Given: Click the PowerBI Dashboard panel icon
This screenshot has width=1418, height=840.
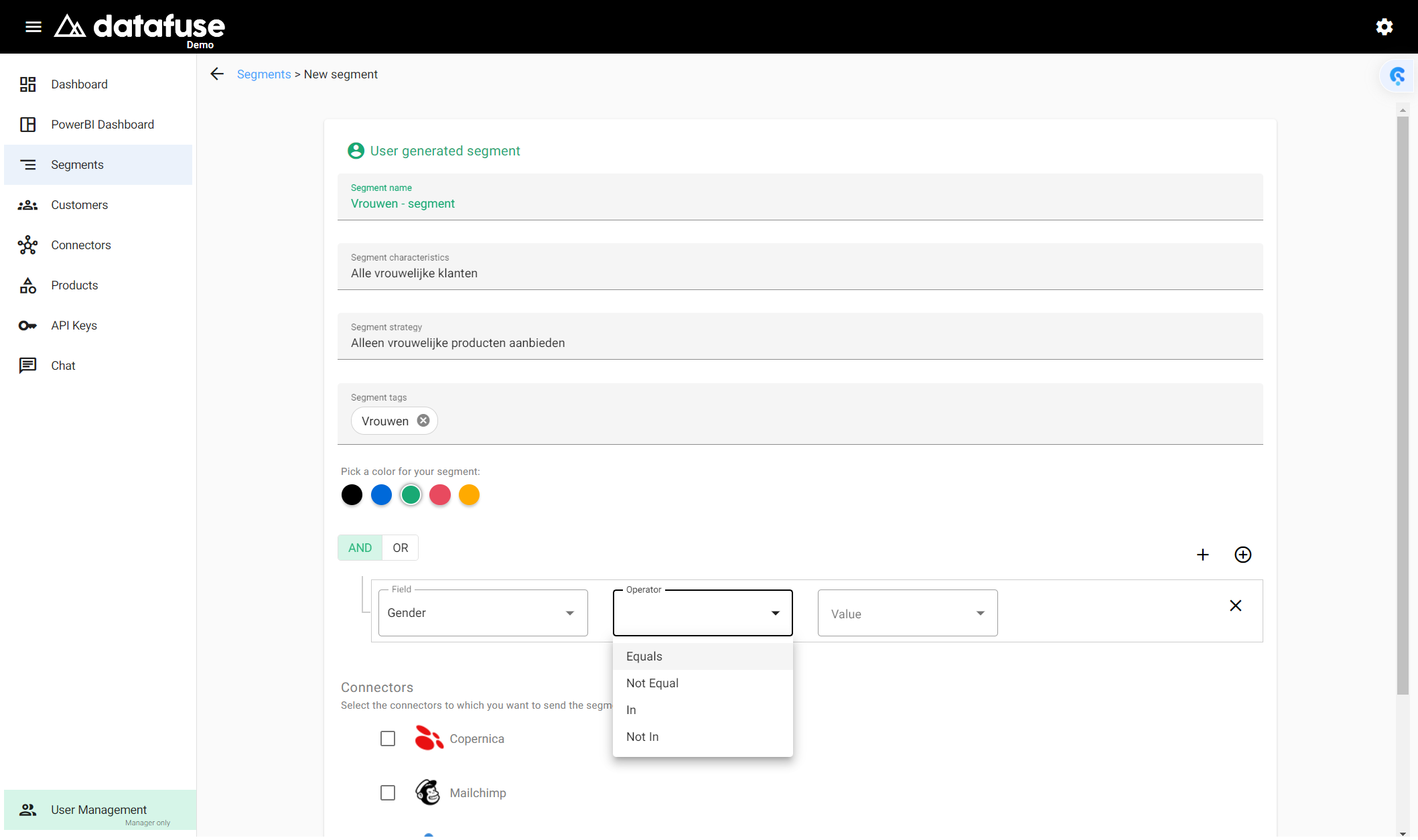Looking at the screenshot, I should [27, 125].
